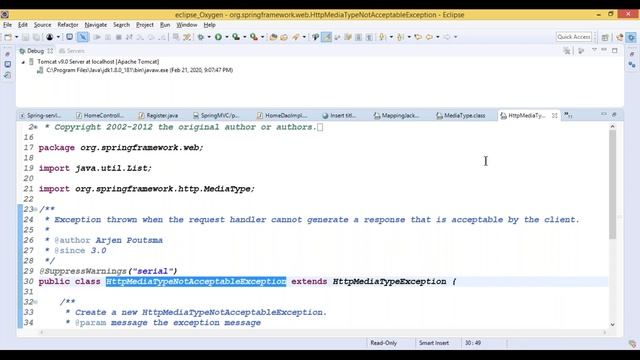This screenshot has height=360, width=640.
Task: Click the External Tools run icon
Action: (254, 37)
